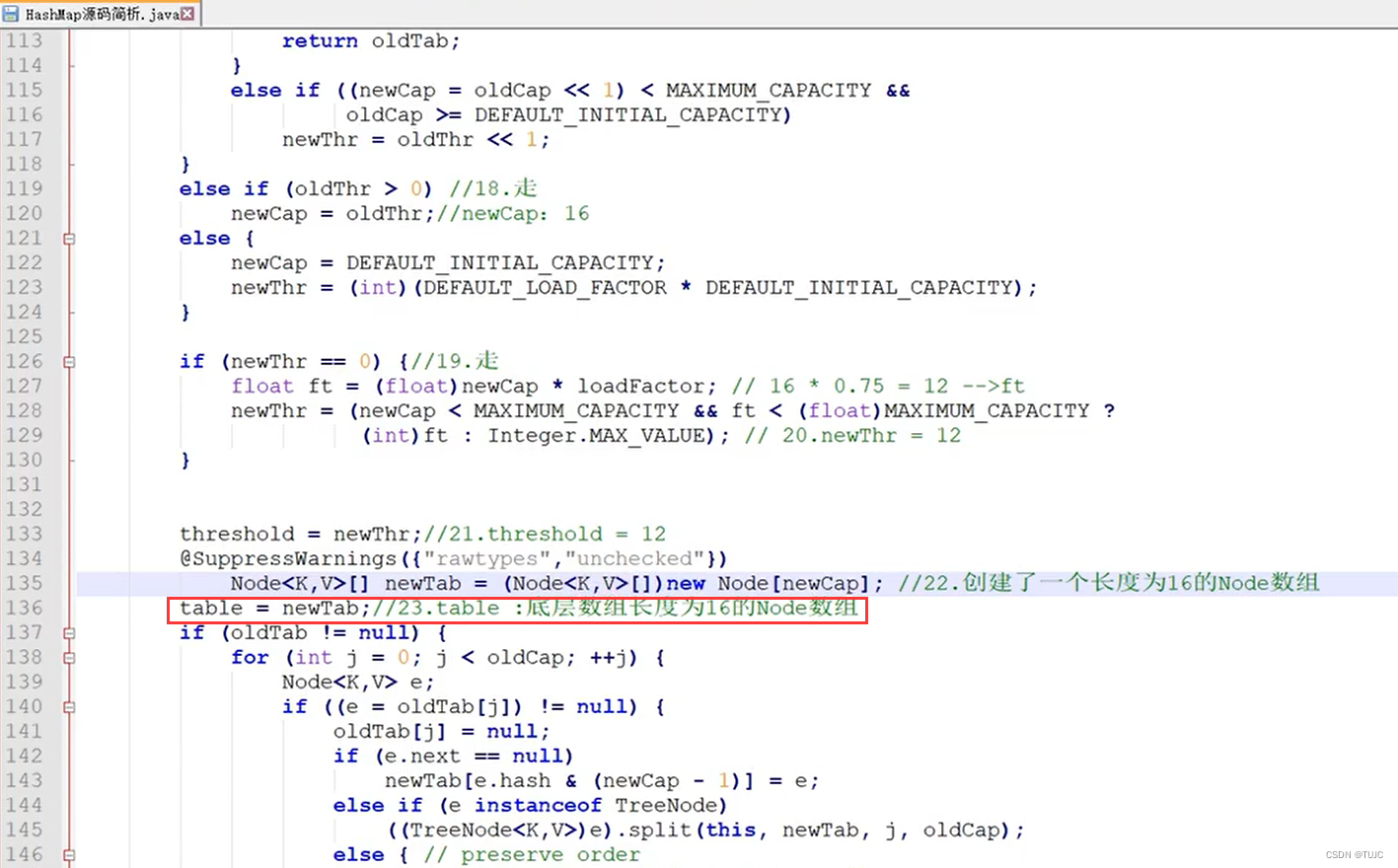The image size is (1398, 868).
Task: Click '(float)MAXIMUM_CAPACITY ?' on line 128
Action: [x=957, y=411]
